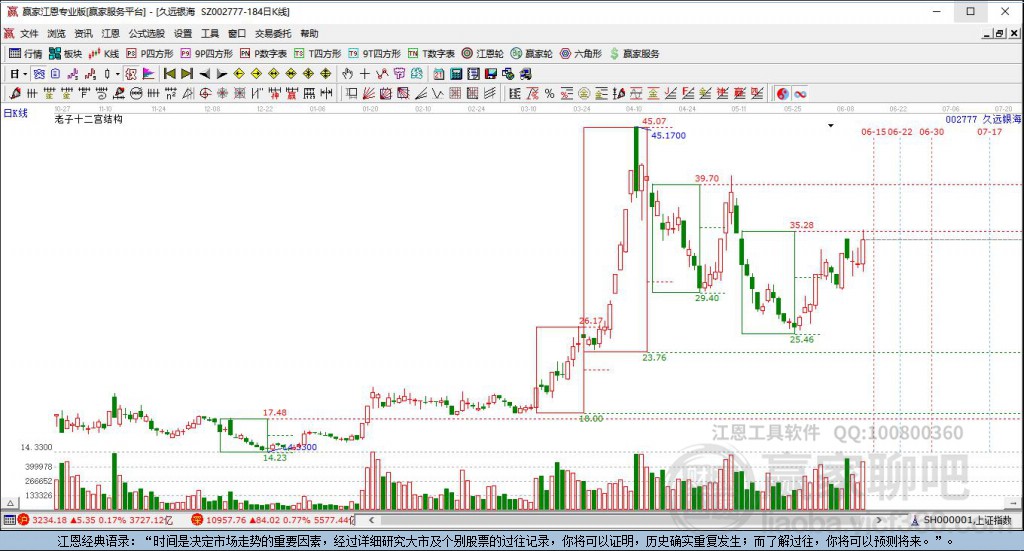Toggle the highlighted blue grid view button
1024x551 pixels.
39,74
